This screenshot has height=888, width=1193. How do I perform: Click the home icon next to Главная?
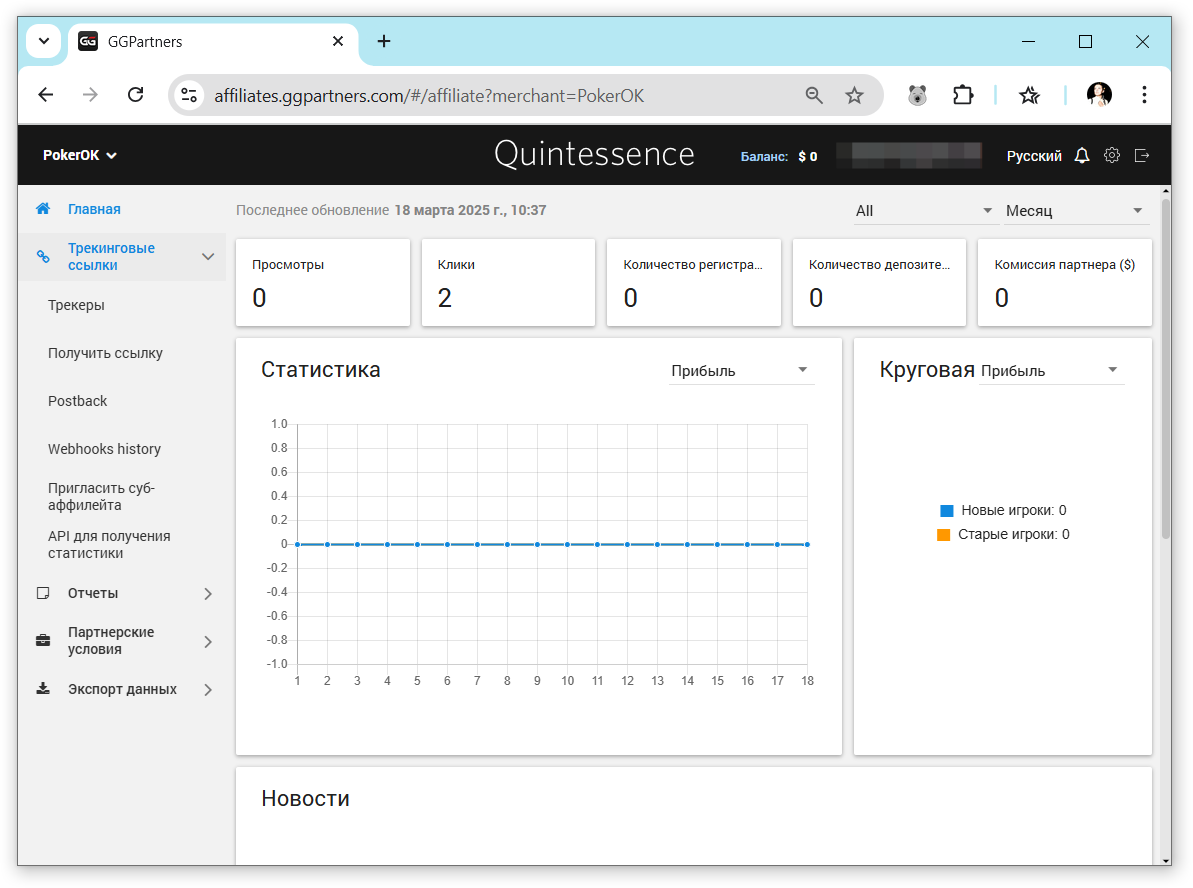click(43, 208)
